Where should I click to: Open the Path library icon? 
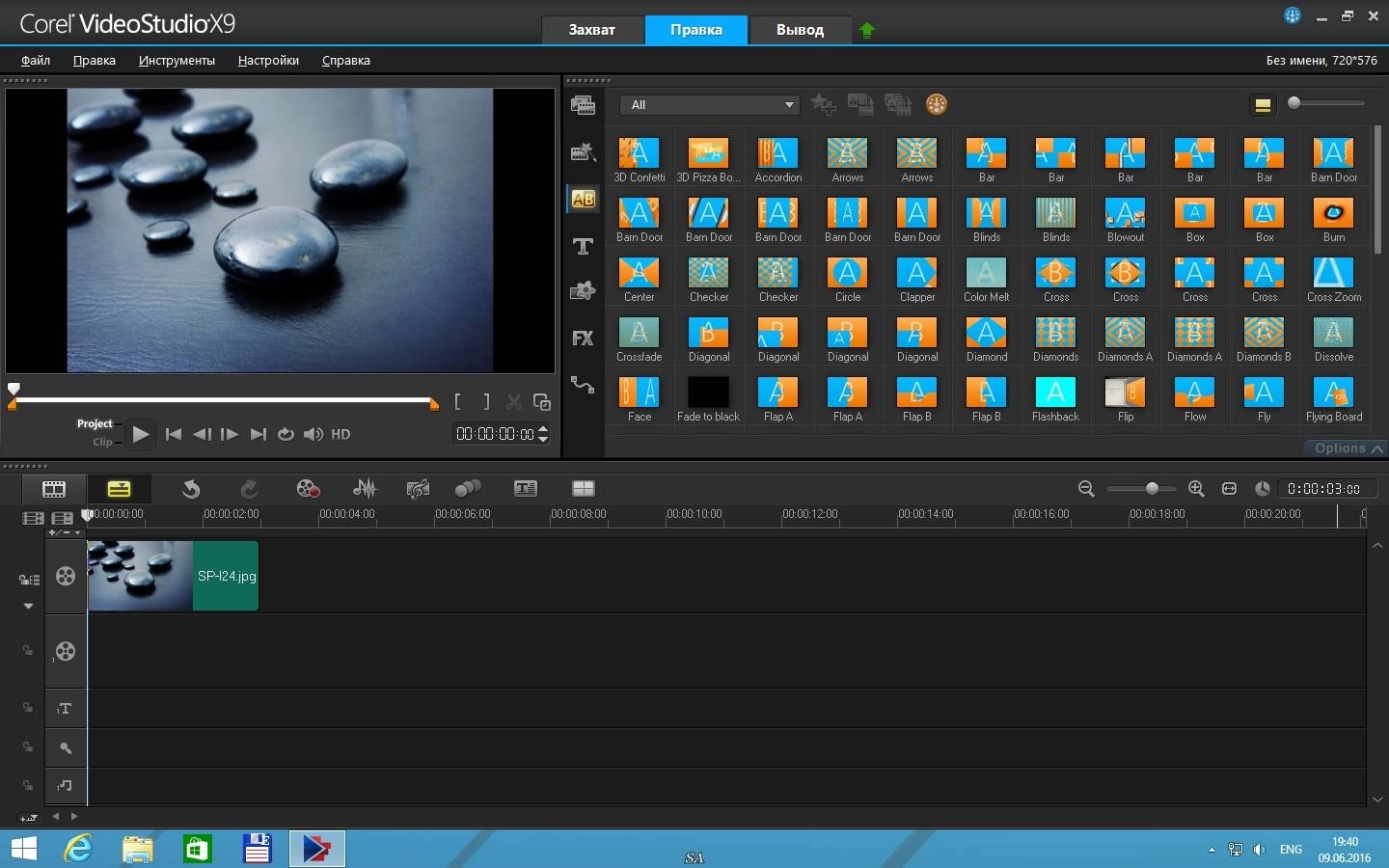click(x=583, y=385)
